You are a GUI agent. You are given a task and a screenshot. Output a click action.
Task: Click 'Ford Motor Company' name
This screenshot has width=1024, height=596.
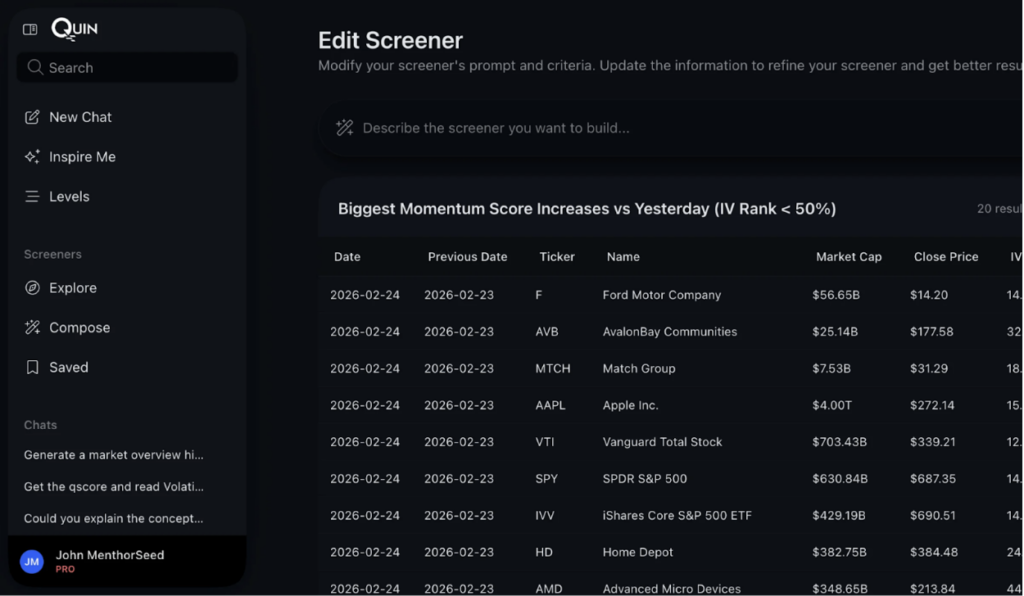click(x=662, y=295)
